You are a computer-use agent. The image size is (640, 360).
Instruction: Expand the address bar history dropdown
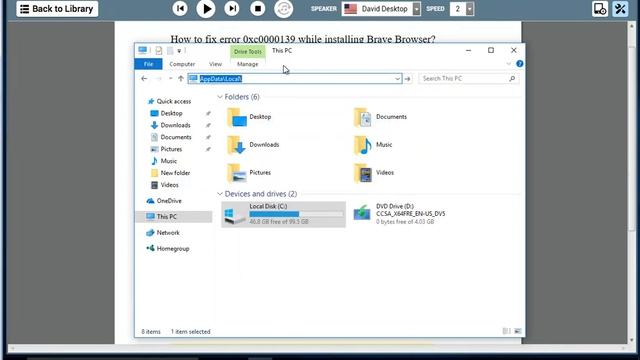397,79
